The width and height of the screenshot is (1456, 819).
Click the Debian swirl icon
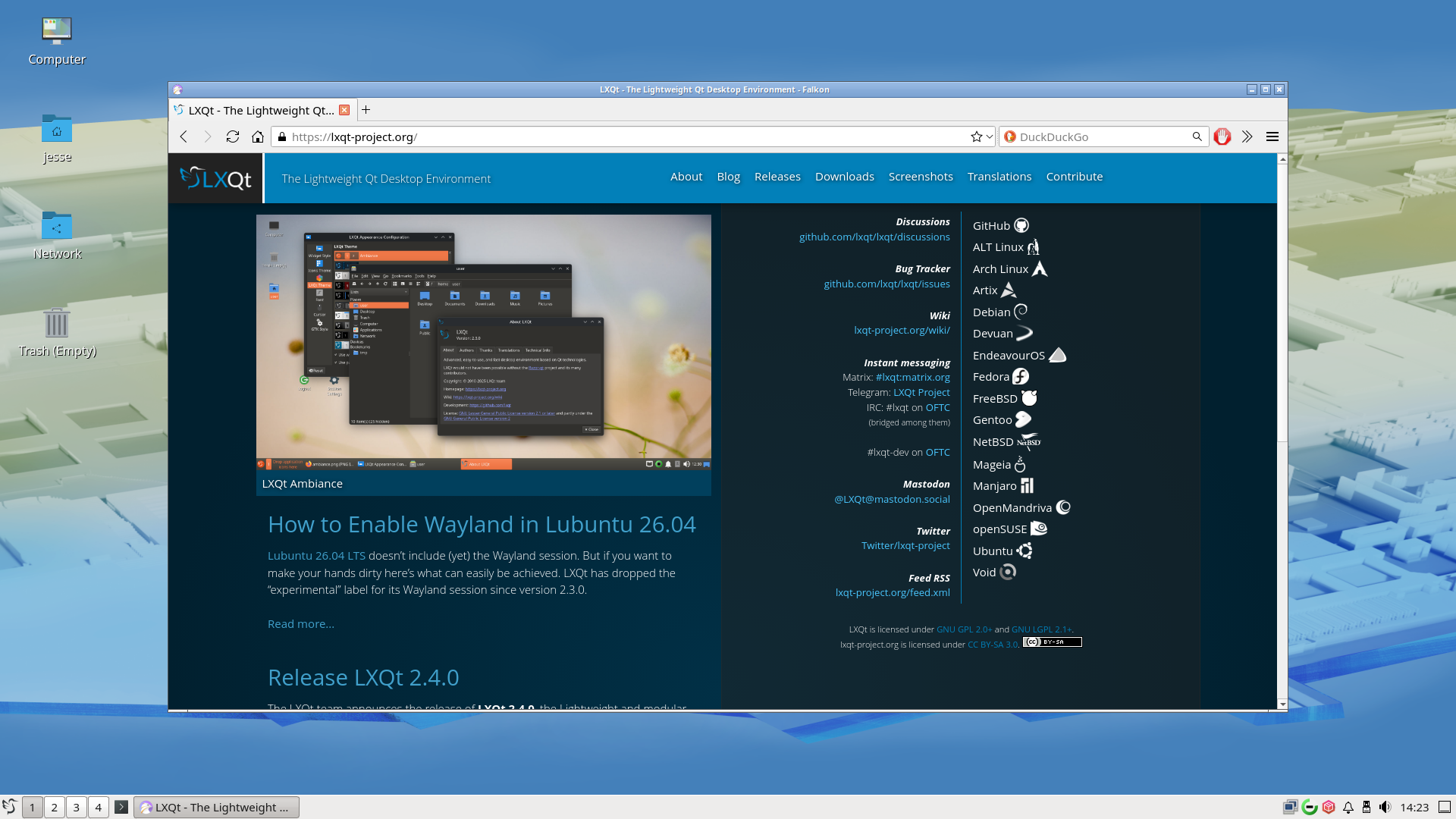point(1021,311)
